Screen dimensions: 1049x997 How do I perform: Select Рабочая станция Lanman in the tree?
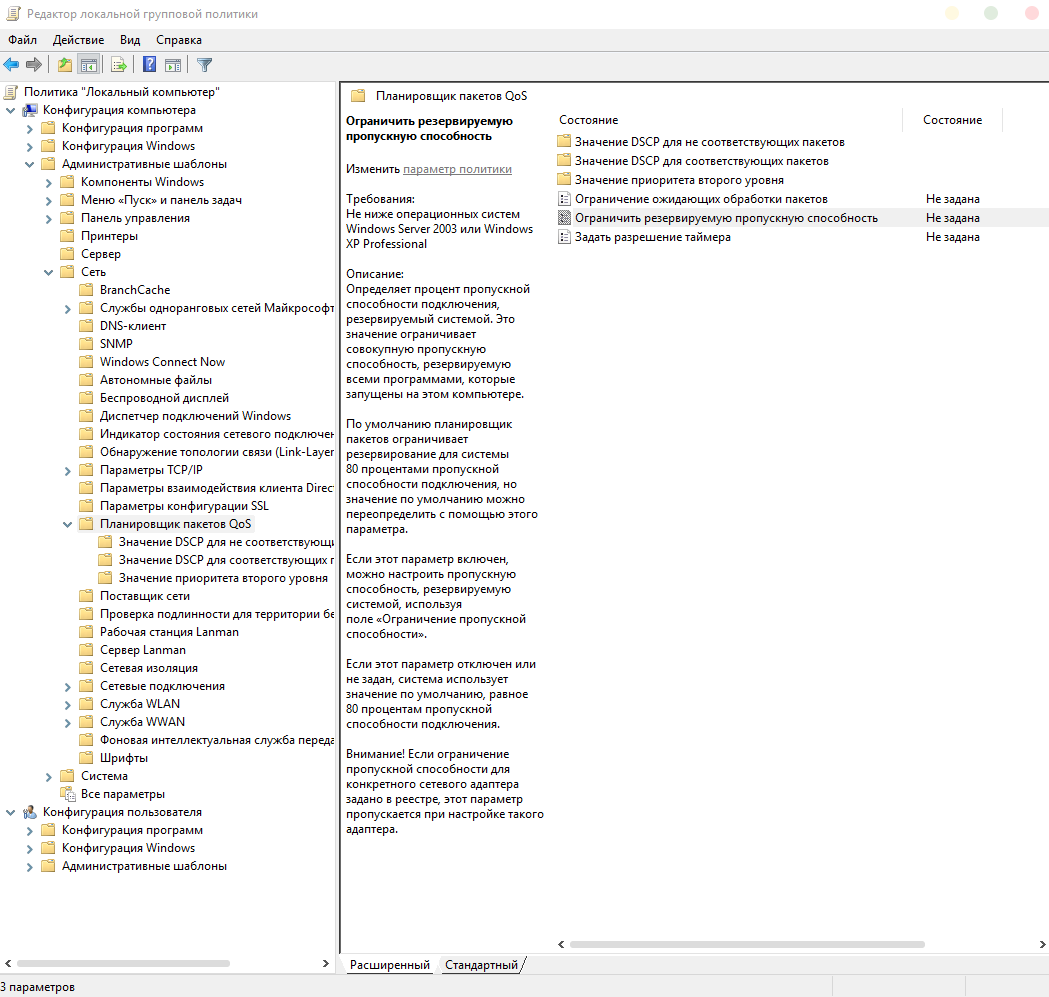click(x=169, y=632)
